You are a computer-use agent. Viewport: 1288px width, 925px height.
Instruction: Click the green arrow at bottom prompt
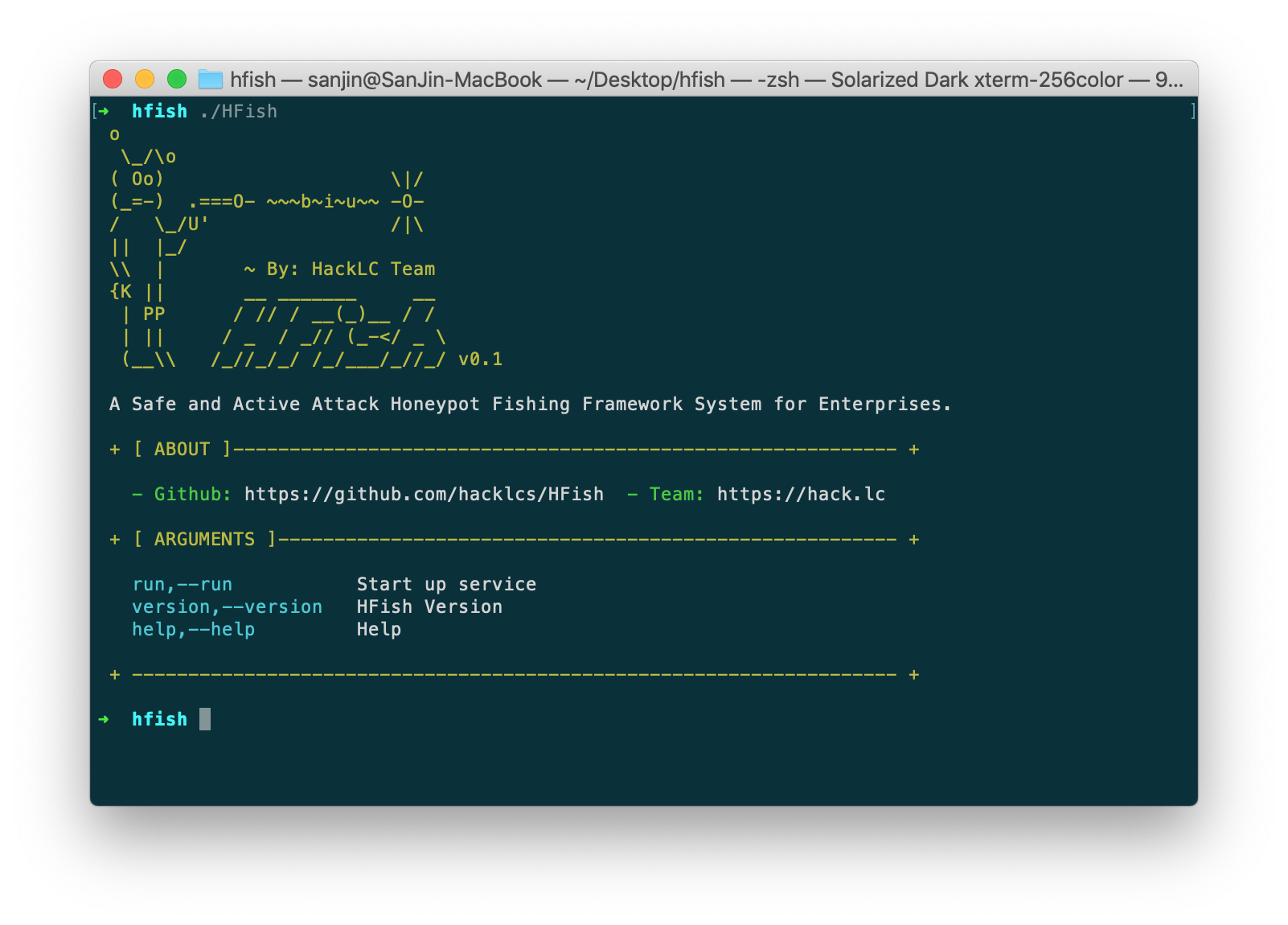[104, 719]
